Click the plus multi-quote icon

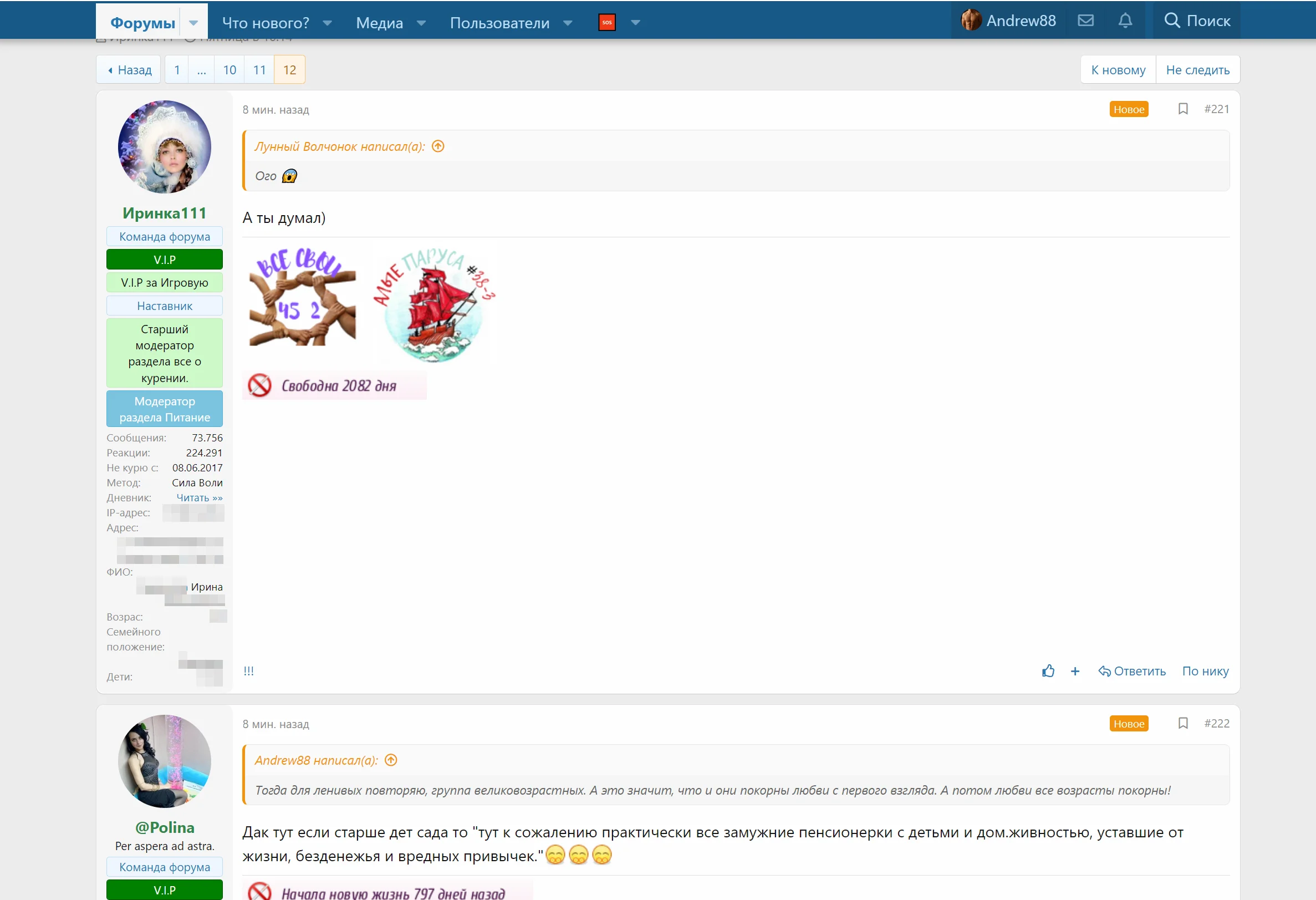click(1075, 671)
